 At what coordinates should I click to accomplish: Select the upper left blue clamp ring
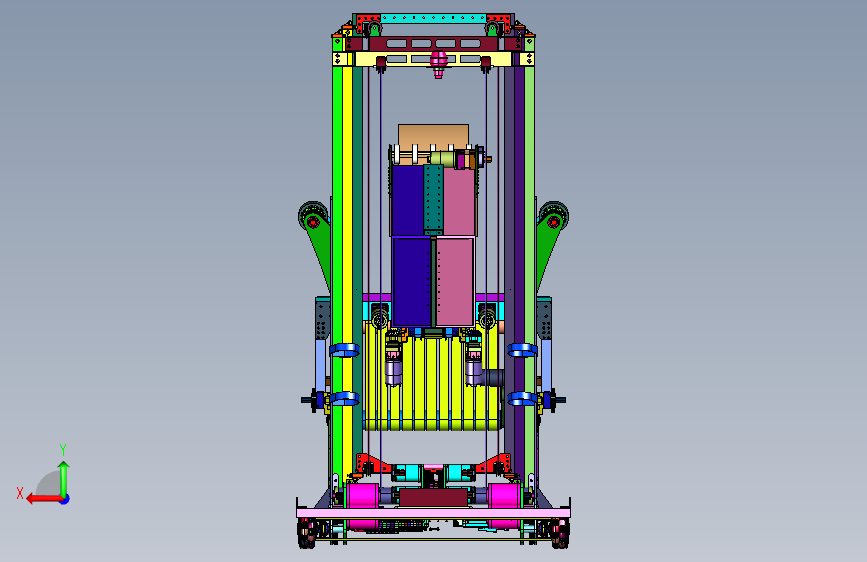tap(344, 350)
